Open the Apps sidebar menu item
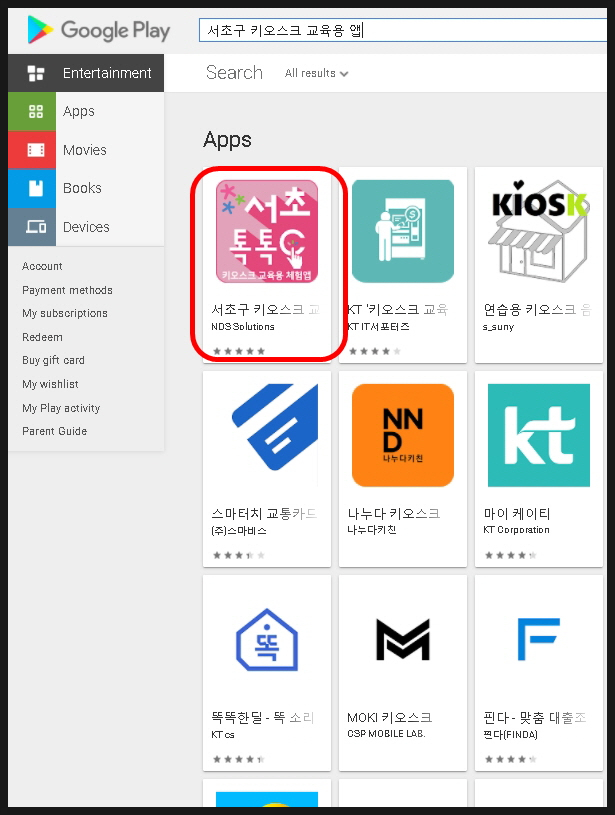The width and height of the screenshot is (615, 815). click(x=78, y=111)
